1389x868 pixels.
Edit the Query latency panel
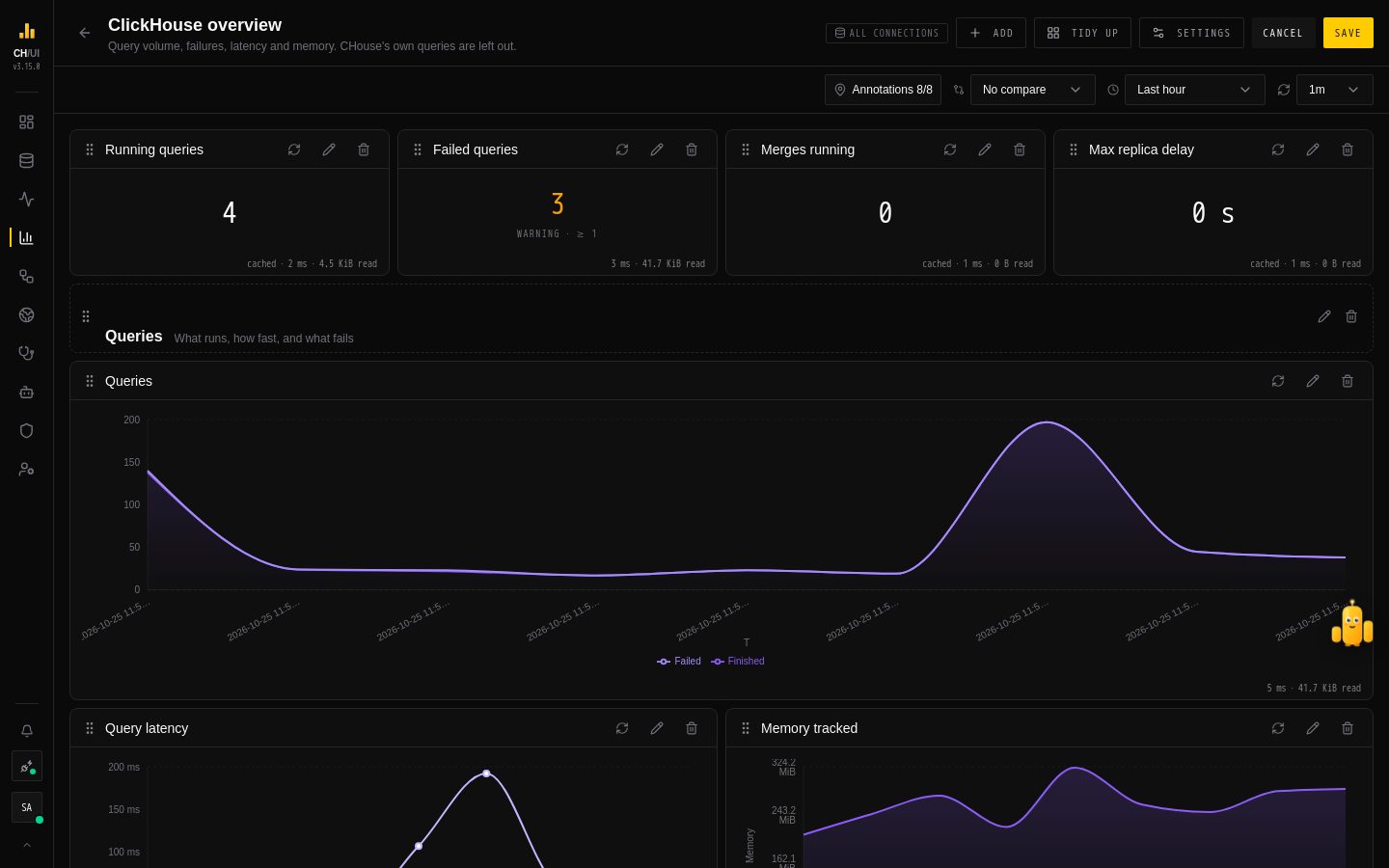pos(657,728)
